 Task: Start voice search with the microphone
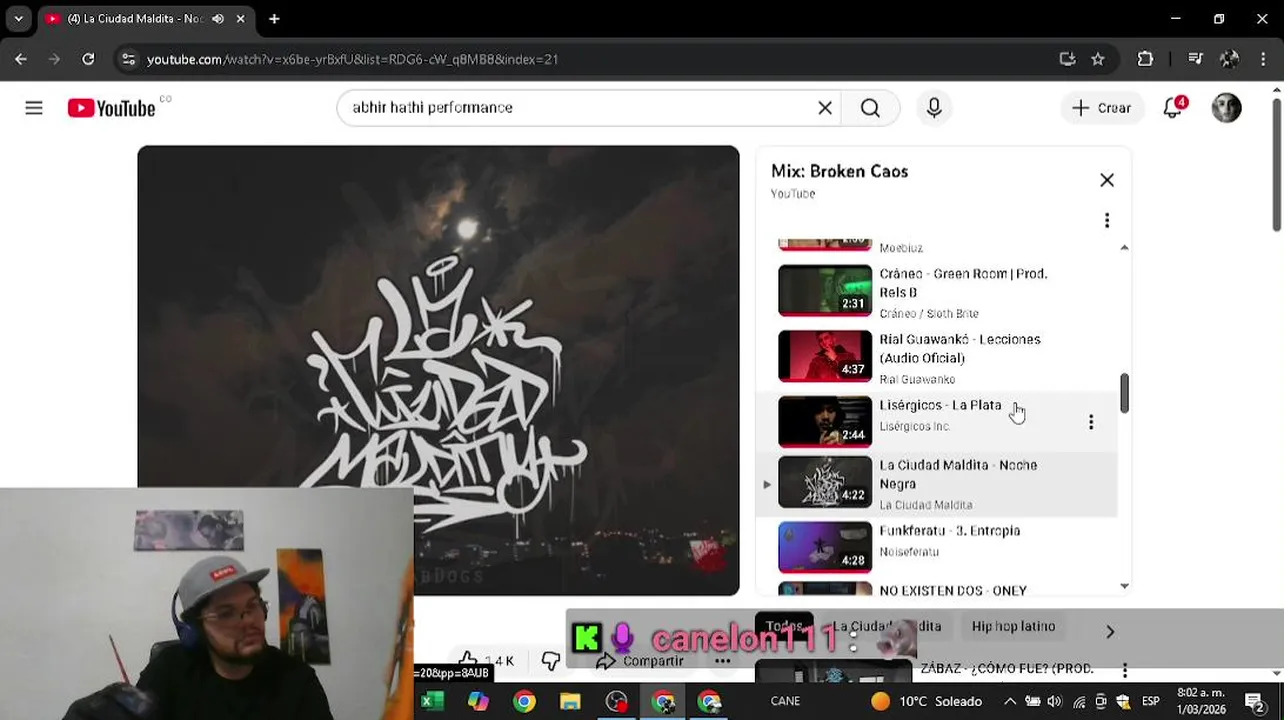click(x=934, y=108)
